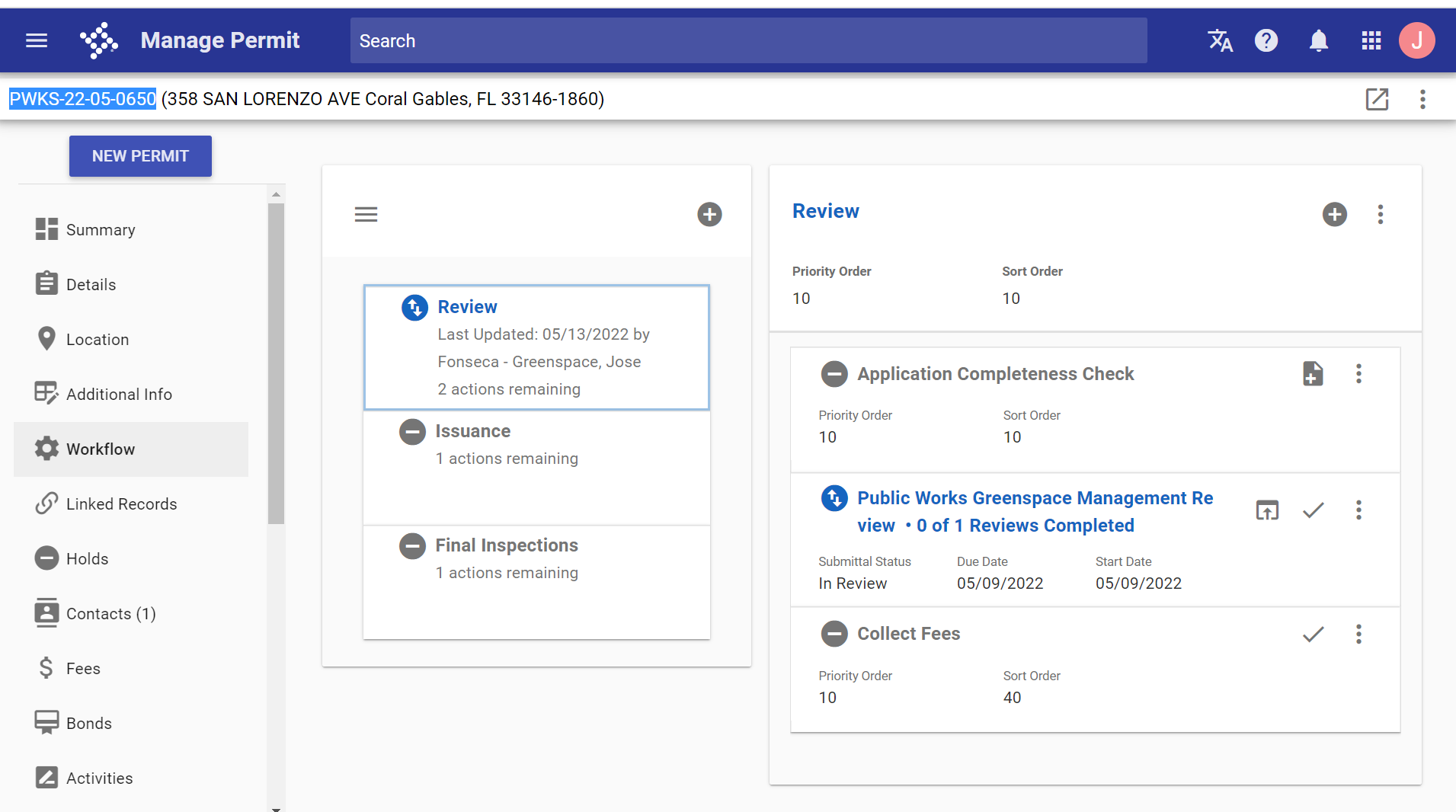
Task: Open the apps grid launcher
Action: 1371,40
